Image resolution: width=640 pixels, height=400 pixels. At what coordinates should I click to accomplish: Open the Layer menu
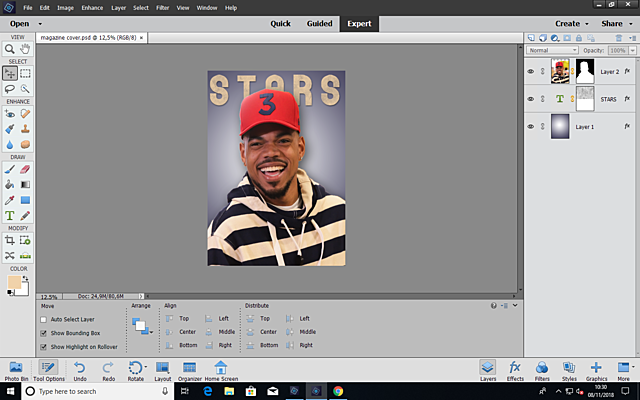pyautogui.click(x=118, y=8)
